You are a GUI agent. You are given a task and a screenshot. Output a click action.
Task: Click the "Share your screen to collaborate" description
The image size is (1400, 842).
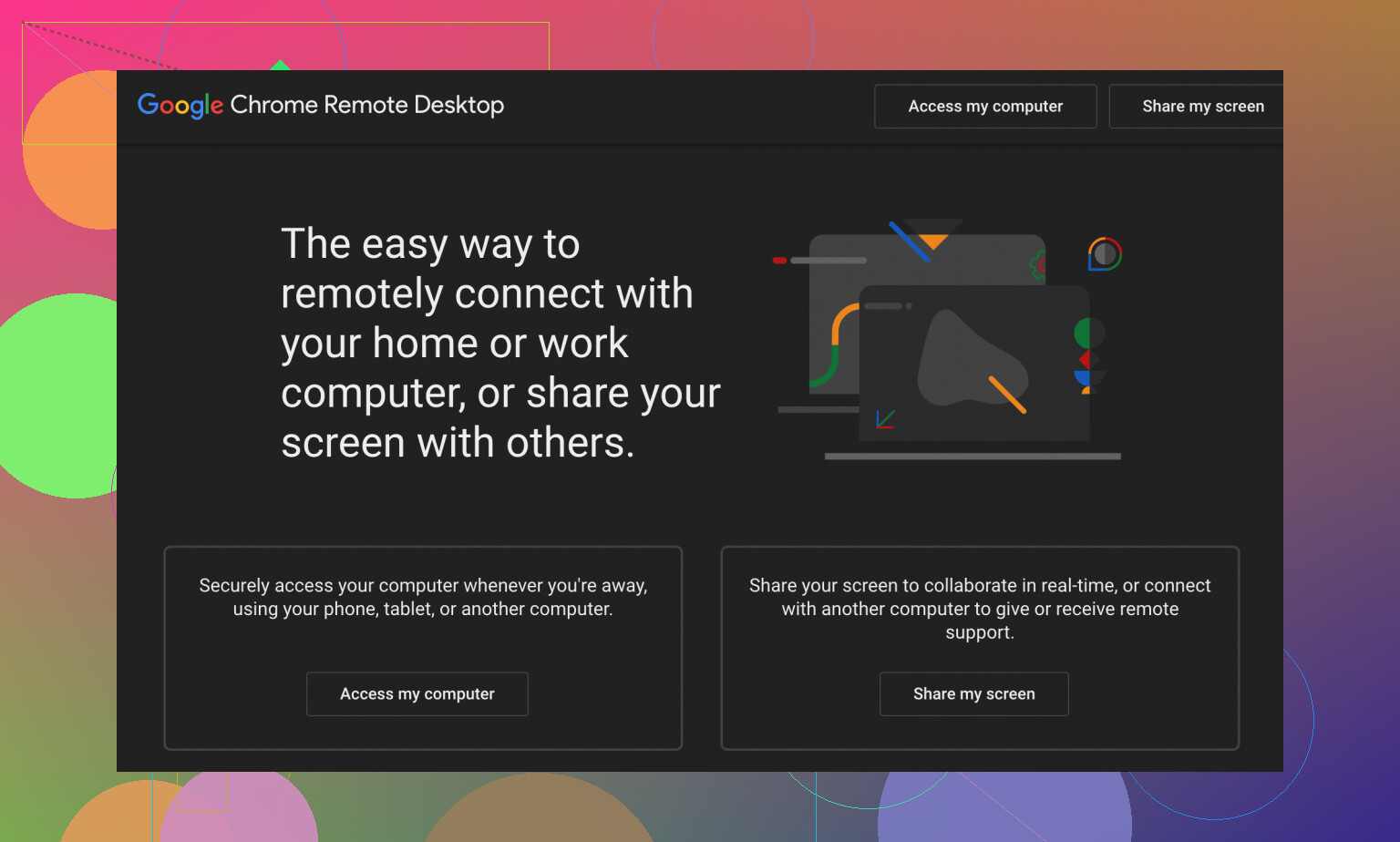point(980,608)
